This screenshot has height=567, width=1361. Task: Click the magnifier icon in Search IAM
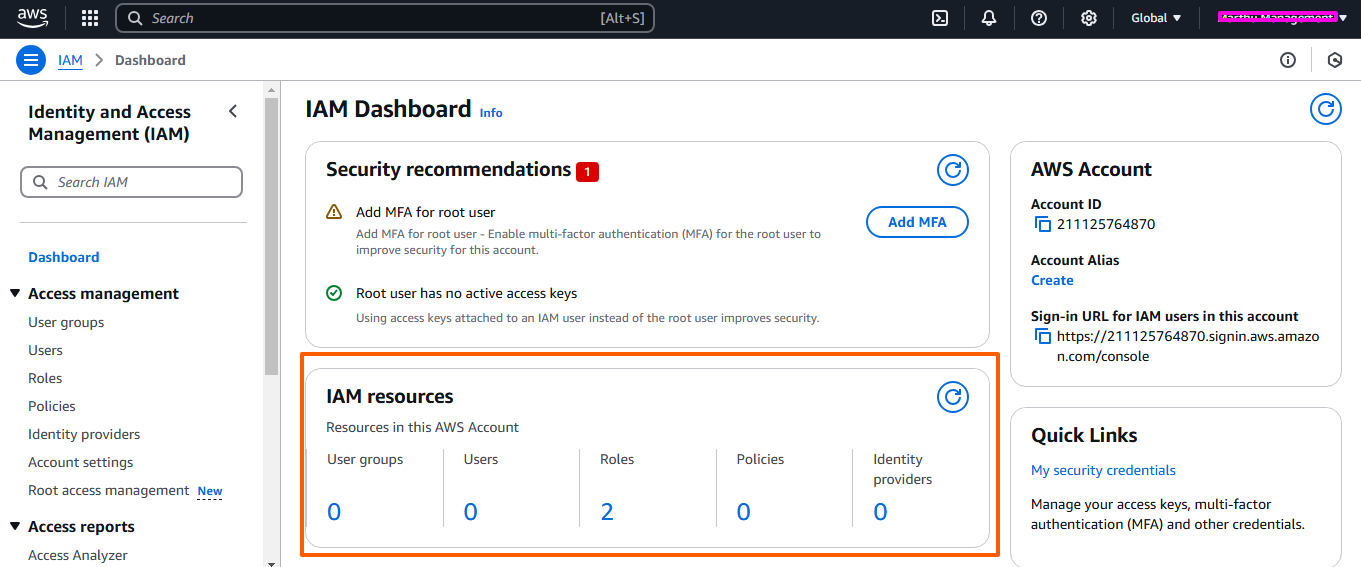coord(40,182)
